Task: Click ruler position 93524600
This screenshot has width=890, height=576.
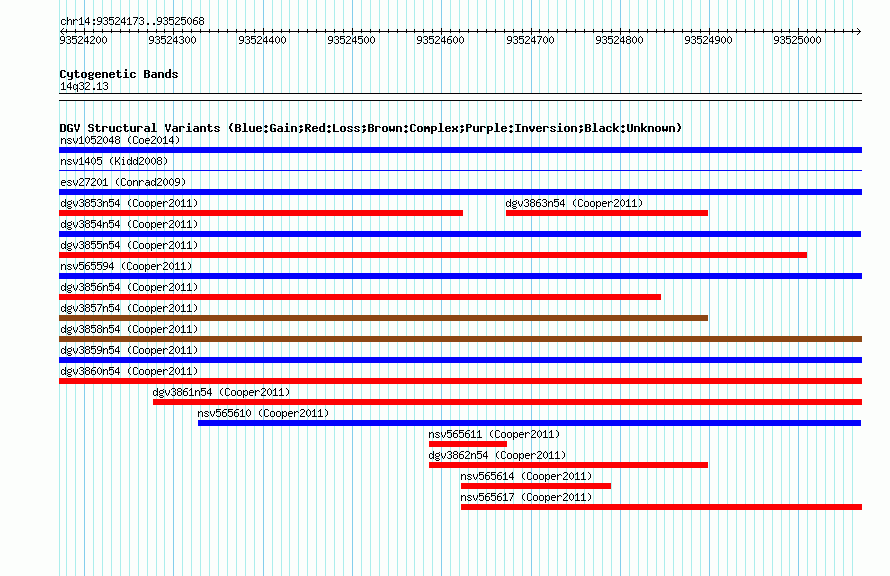Action: (x=440, y=40)
